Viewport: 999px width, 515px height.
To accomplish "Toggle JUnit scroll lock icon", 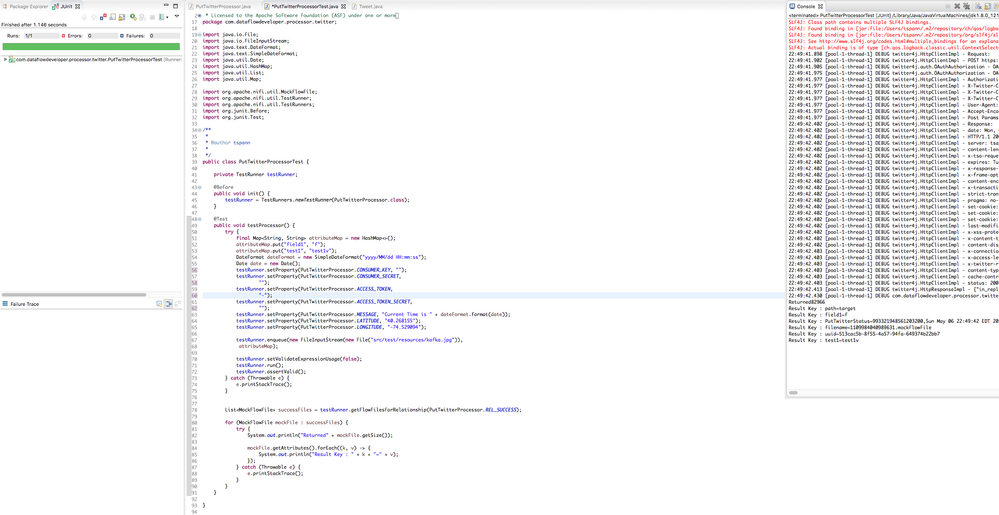I will 122,17.
